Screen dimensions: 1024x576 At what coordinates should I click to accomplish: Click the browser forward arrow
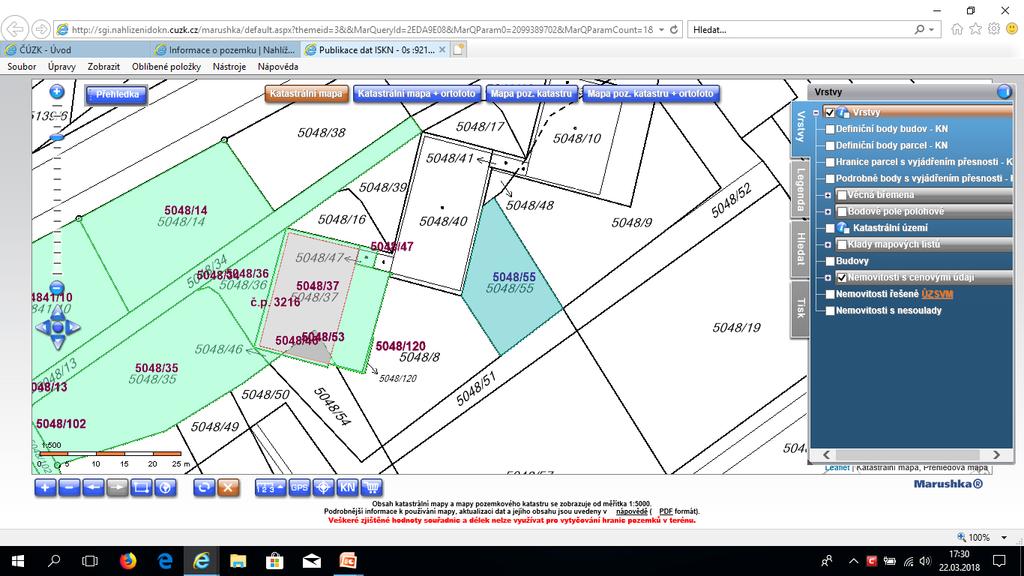(40, 29)
